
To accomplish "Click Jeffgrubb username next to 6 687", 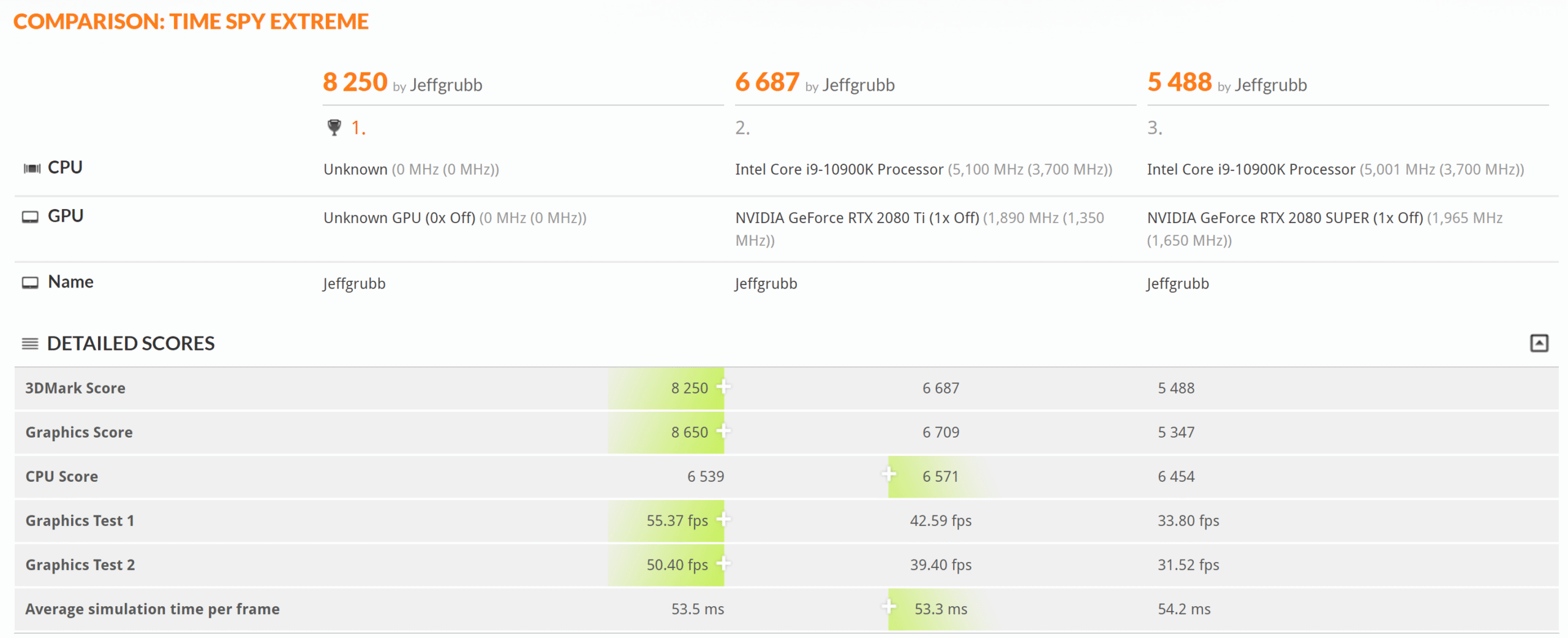I will tap(858, 85).
